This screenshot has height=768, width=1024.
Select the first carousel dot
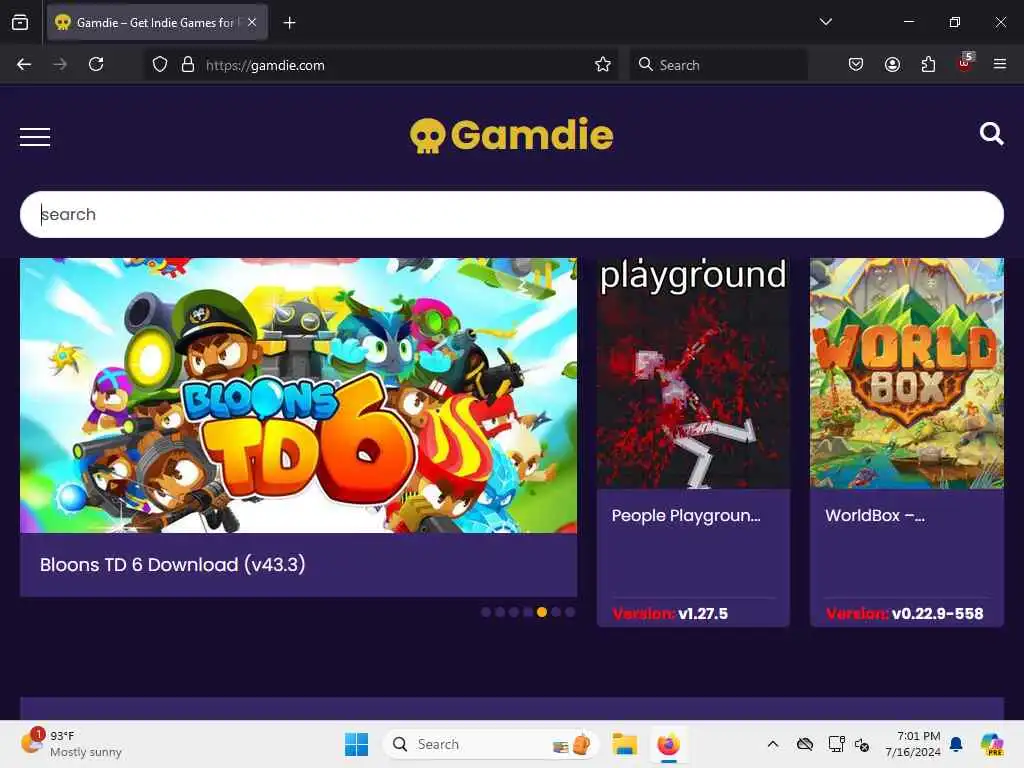486,612
